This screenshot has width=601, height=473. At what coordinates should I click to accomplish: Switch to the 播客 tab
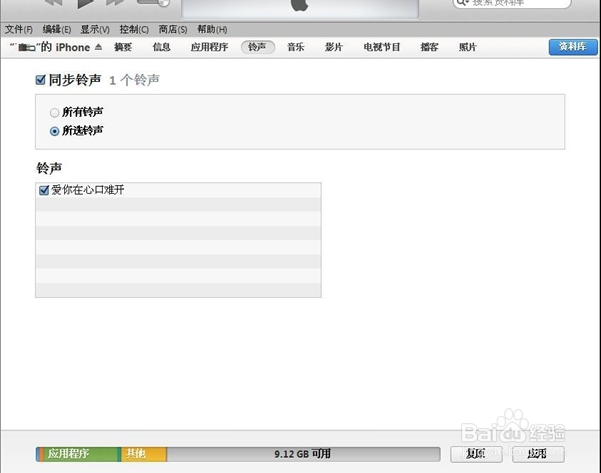[429, 47]
